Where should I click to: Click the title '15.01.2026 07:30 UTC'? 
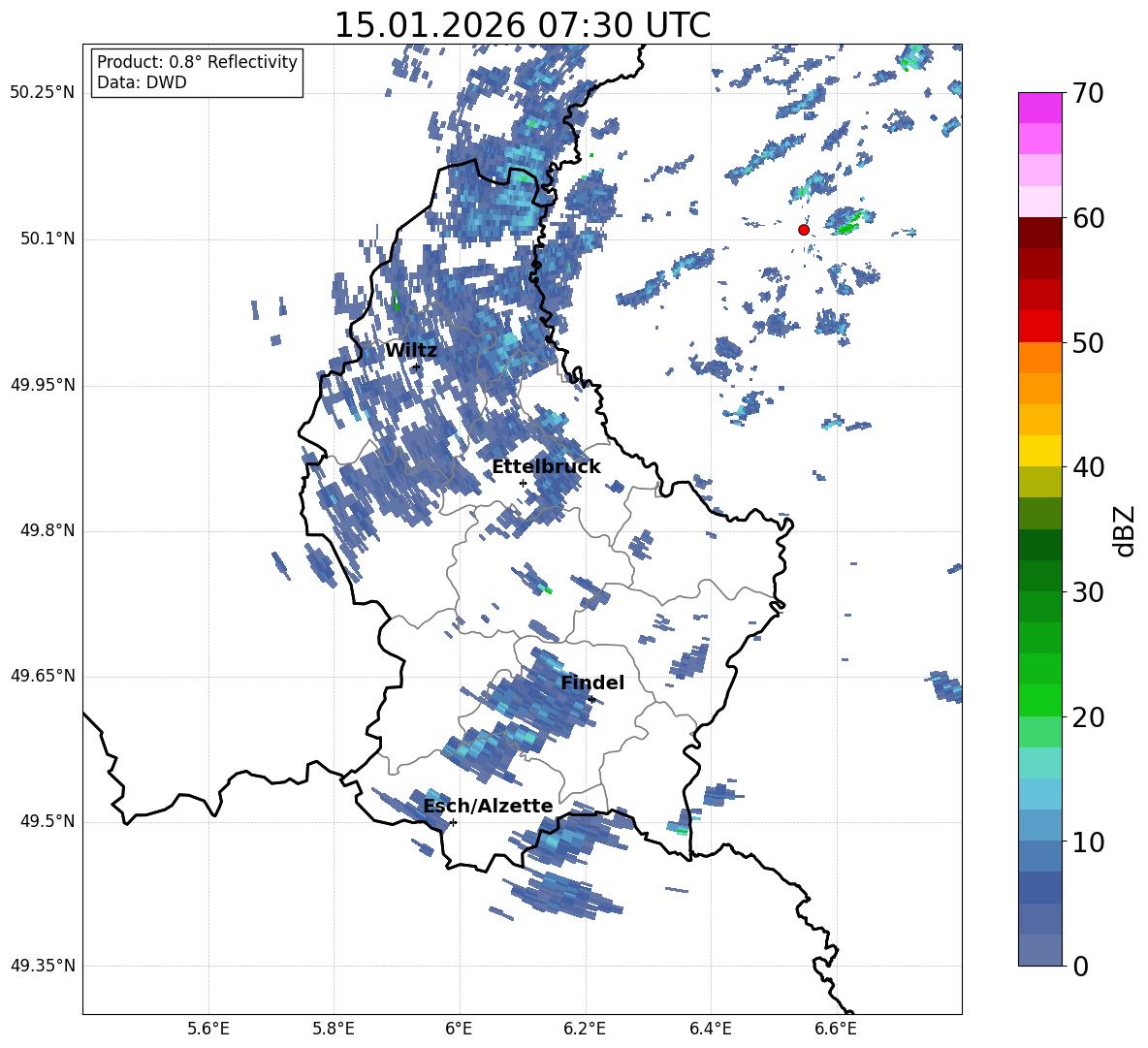tap(522, 25)
